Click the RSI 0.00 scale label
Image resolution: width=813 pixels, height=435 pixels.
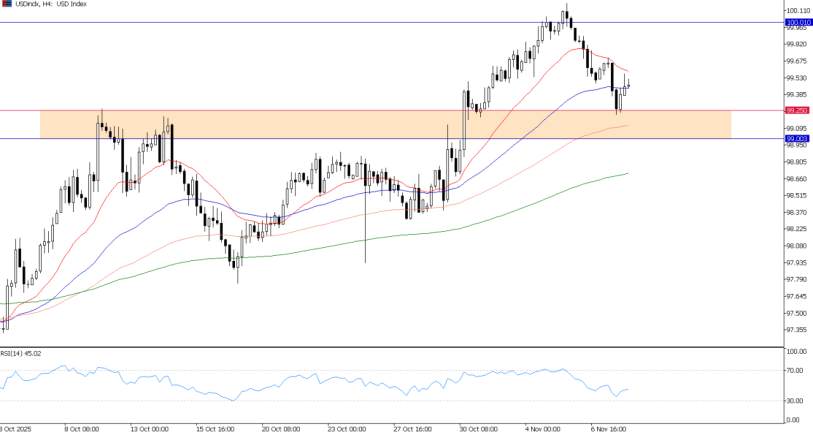[795, 419]
